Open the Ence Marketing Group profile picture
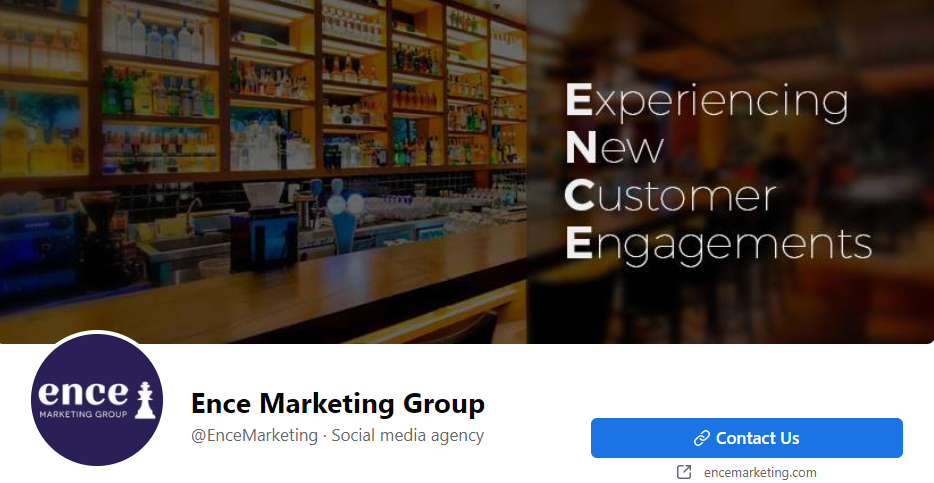The height and width of the screenshot is (483, 934). click(x=96, y=400)
